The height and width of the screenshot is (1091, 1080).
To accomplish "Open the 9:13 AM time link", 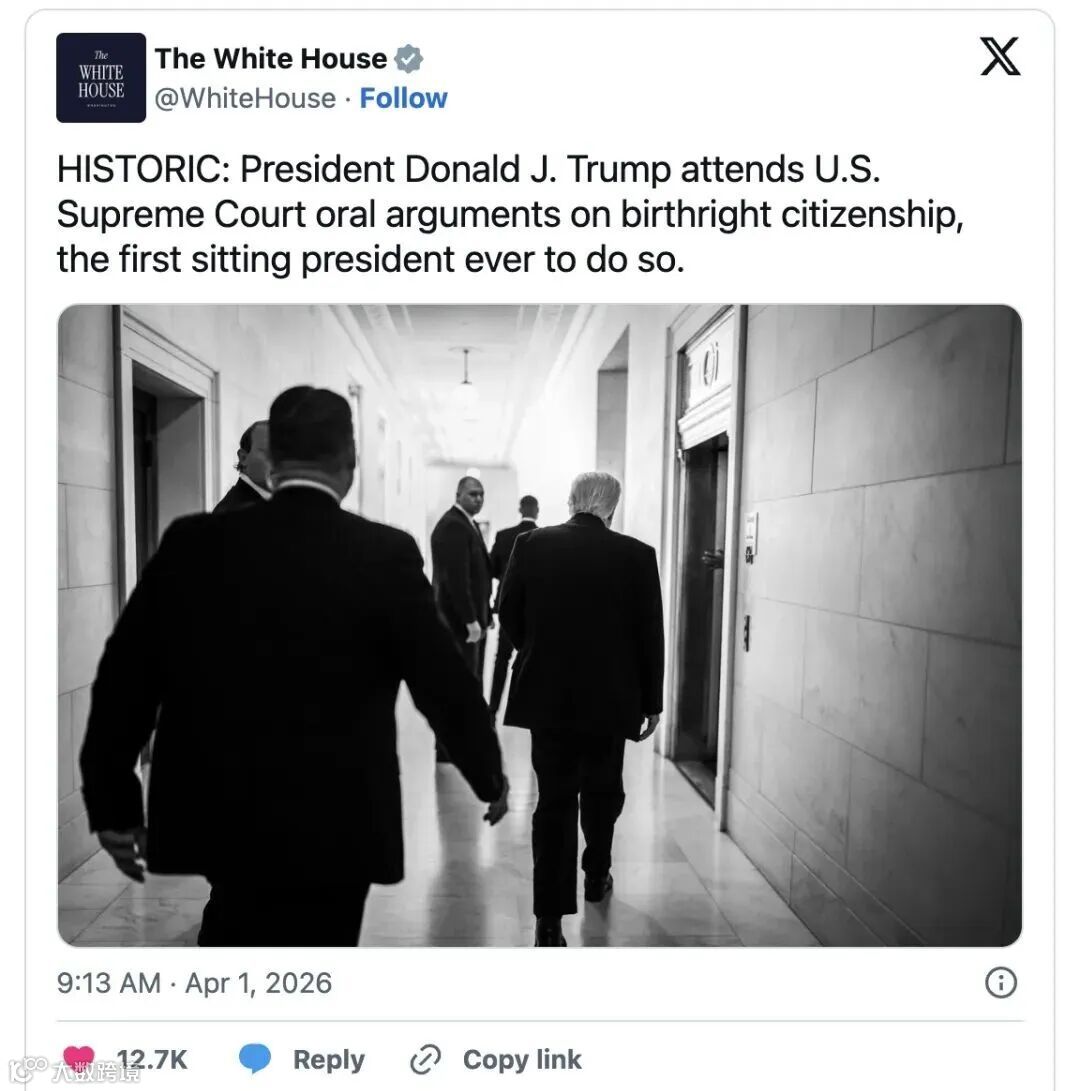I will [109, 983].
